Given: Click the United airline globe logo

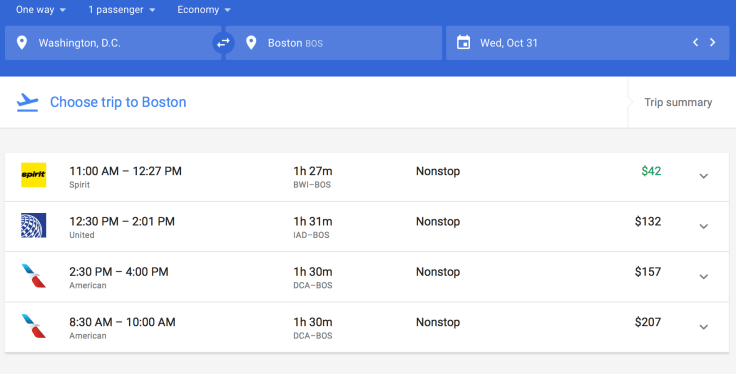Looking at the screenshot, I should (33, 225).
